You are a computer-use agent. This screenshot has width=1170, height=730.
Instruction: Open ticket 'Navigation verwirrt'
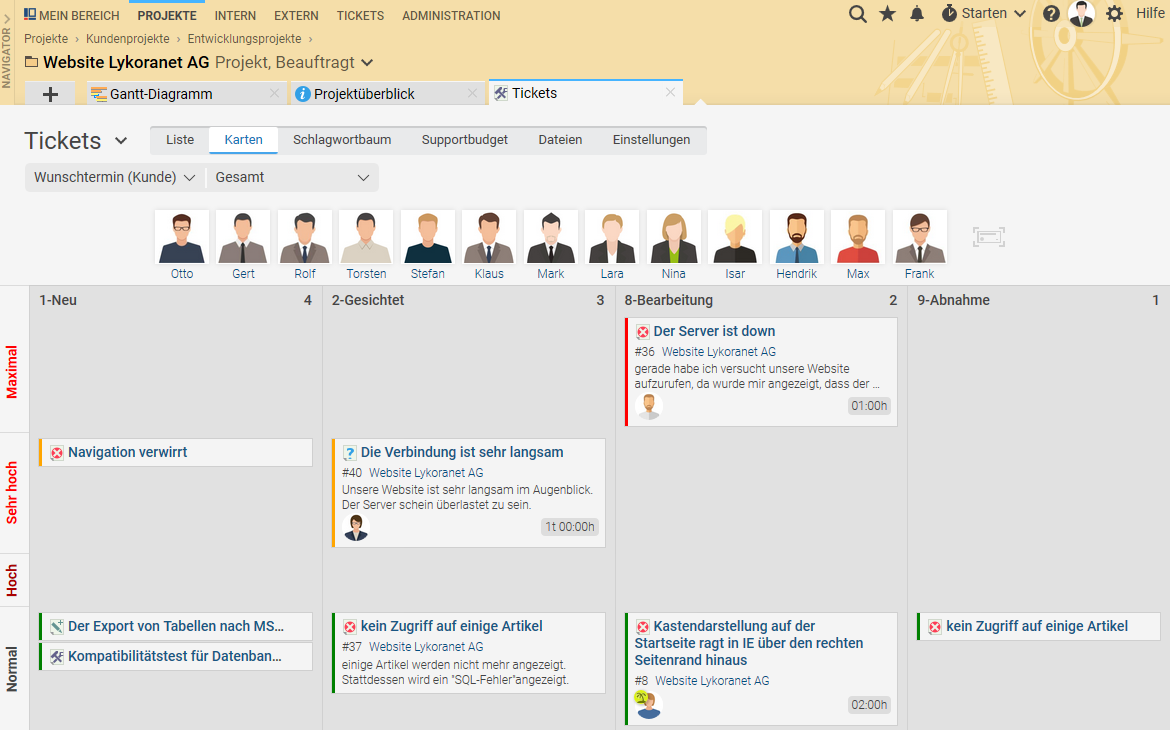128,452
